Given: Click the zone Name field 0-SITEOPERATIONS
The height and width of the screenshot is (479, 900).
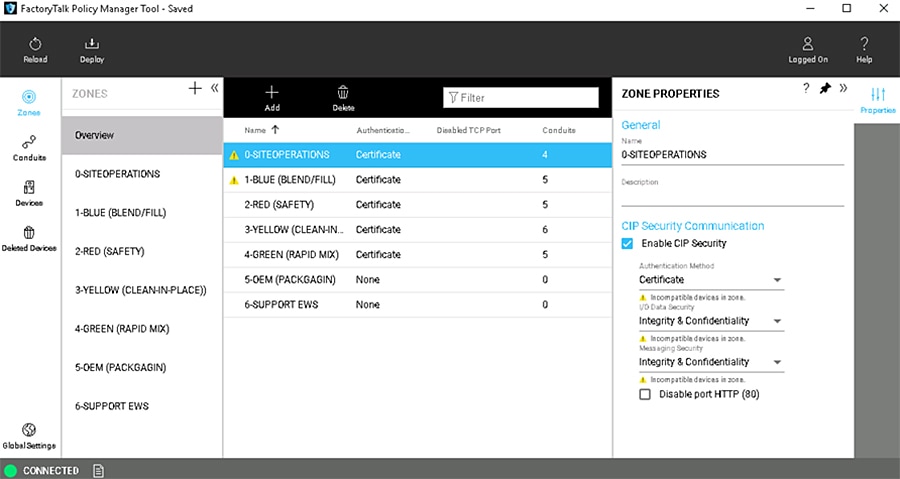Looking at the screenshot, I should pyautogui.click(x=732, y=155).
